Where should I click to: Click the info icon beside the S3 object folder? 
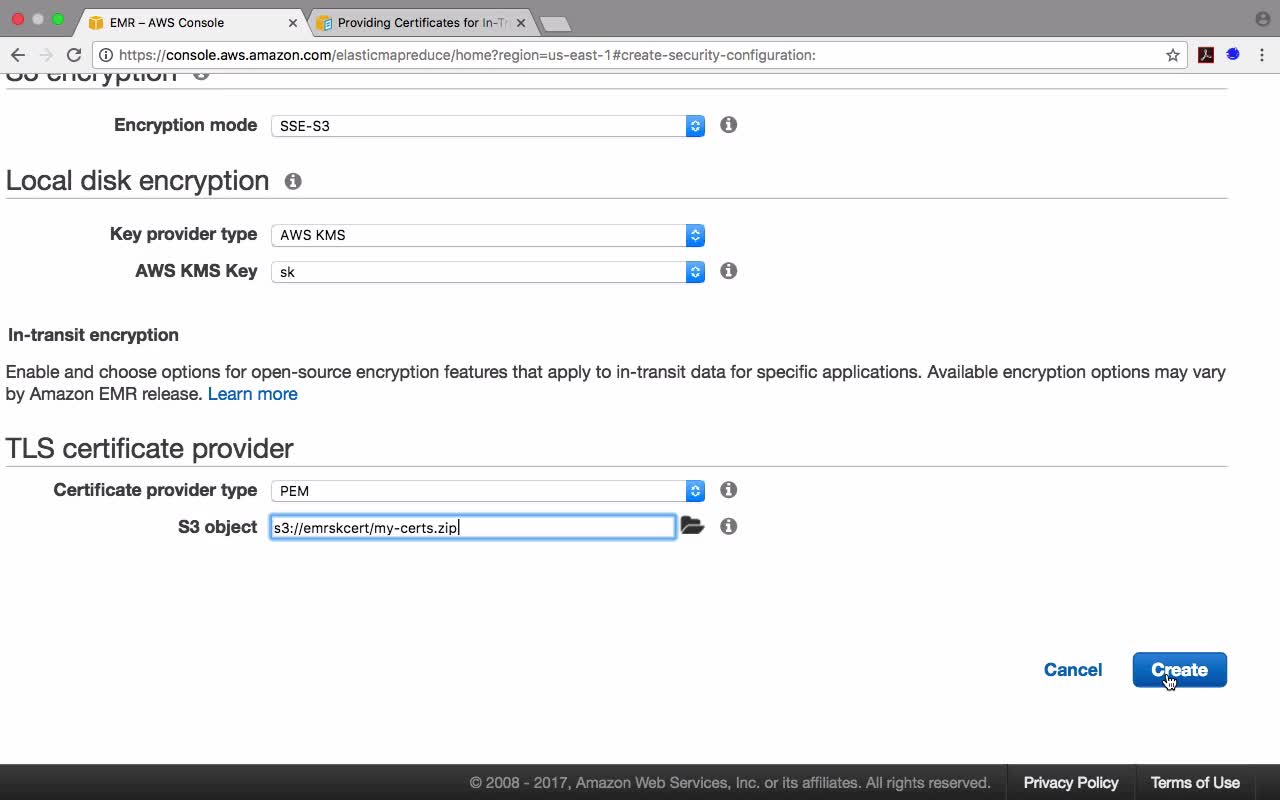[729, 526]
